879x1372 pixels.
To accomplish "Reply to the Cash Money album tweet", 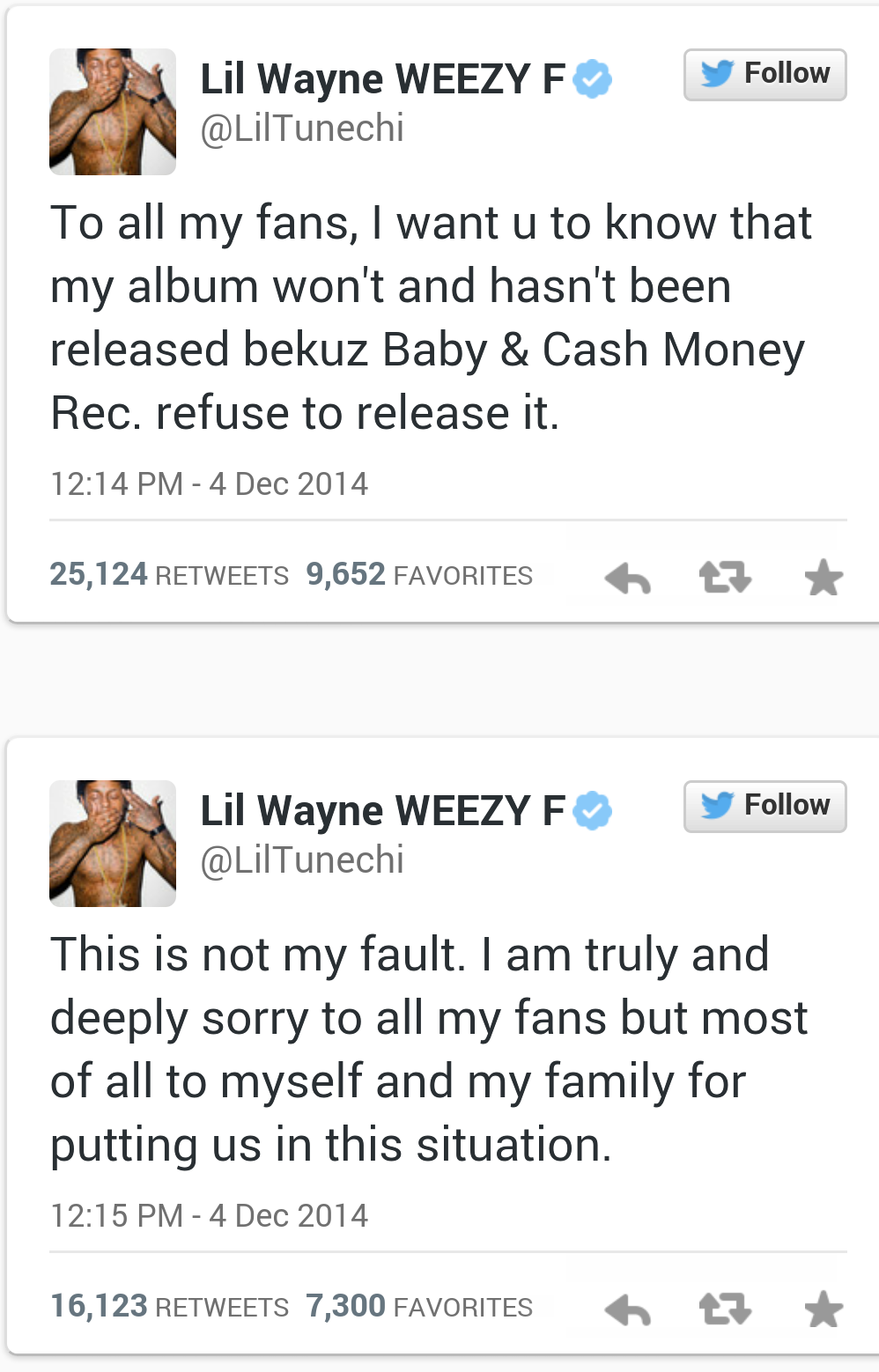I will [628, 579].
